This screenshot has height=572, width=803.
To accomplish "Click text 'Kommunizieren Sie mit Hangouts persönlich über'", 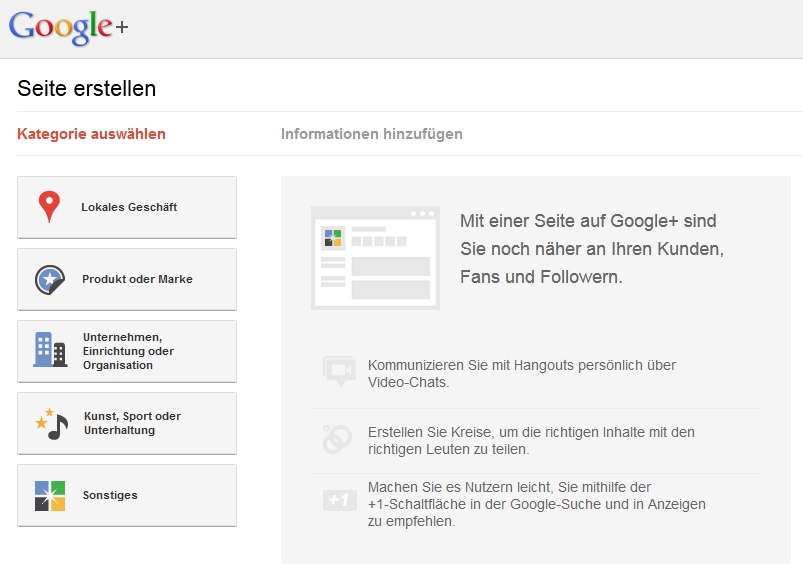I will coord(522,365).
